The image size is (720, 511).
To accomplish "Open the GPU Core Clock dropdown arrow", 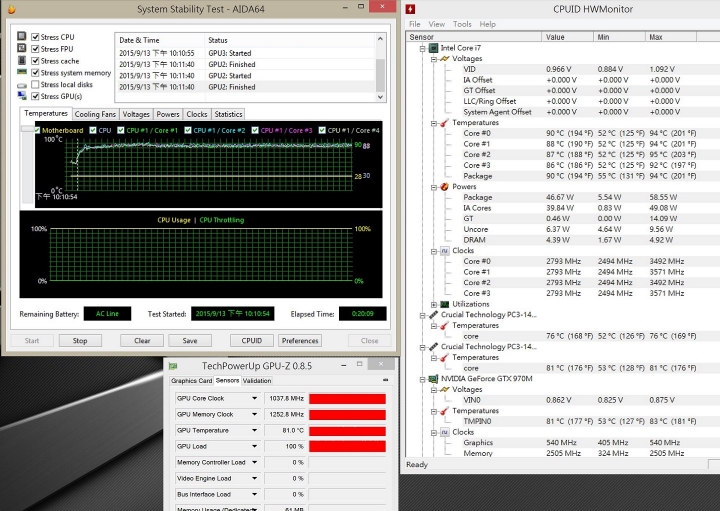I will pyautogui.click(x=254, y=399).
